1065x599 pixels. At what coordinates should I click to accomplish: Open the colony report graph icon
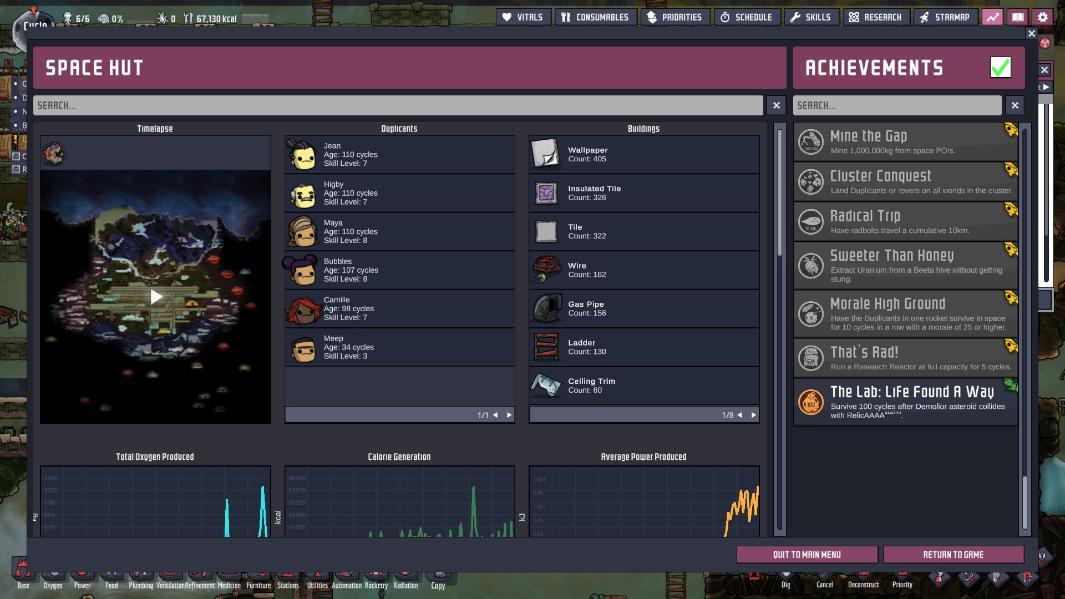(x=992, y=17)
